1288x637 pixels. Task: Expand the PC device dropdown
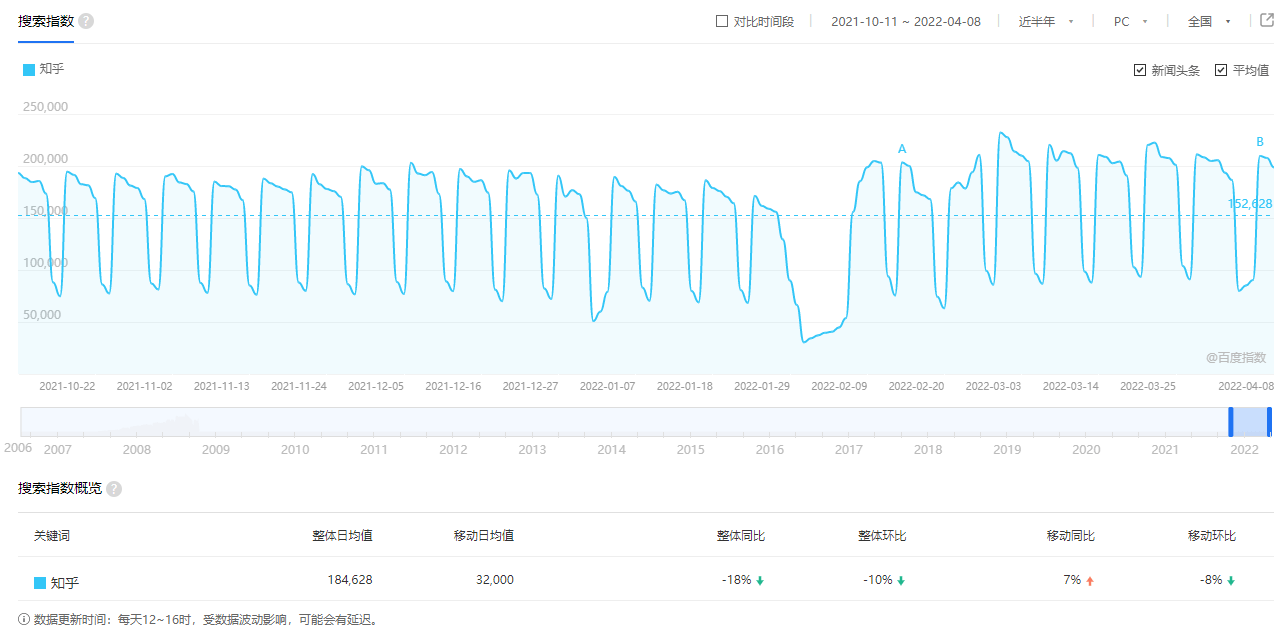pyautogui.click(x=1131, y=21)
